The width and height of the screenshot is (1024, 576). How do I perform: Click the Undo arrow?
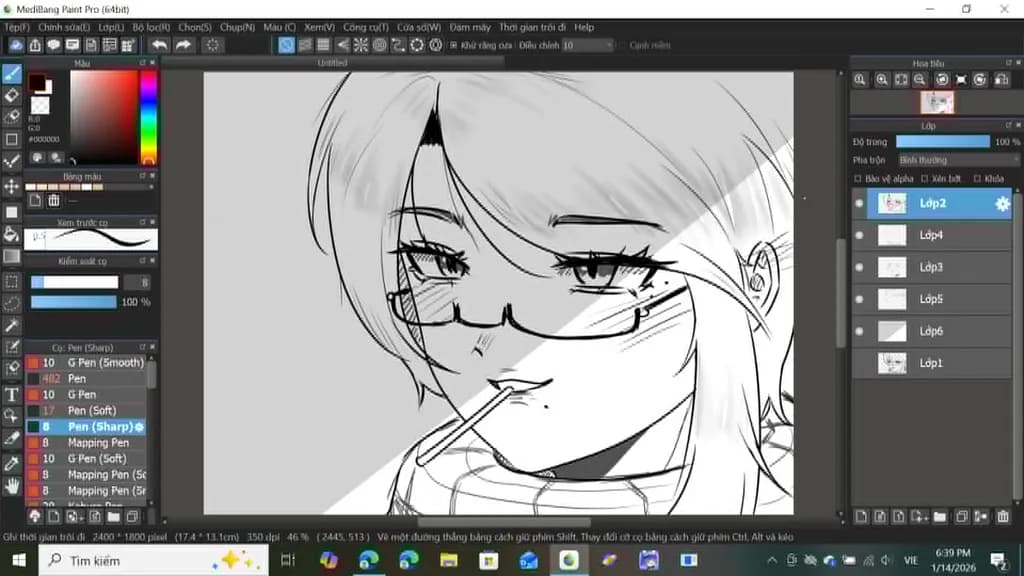(x=159, y=45)
